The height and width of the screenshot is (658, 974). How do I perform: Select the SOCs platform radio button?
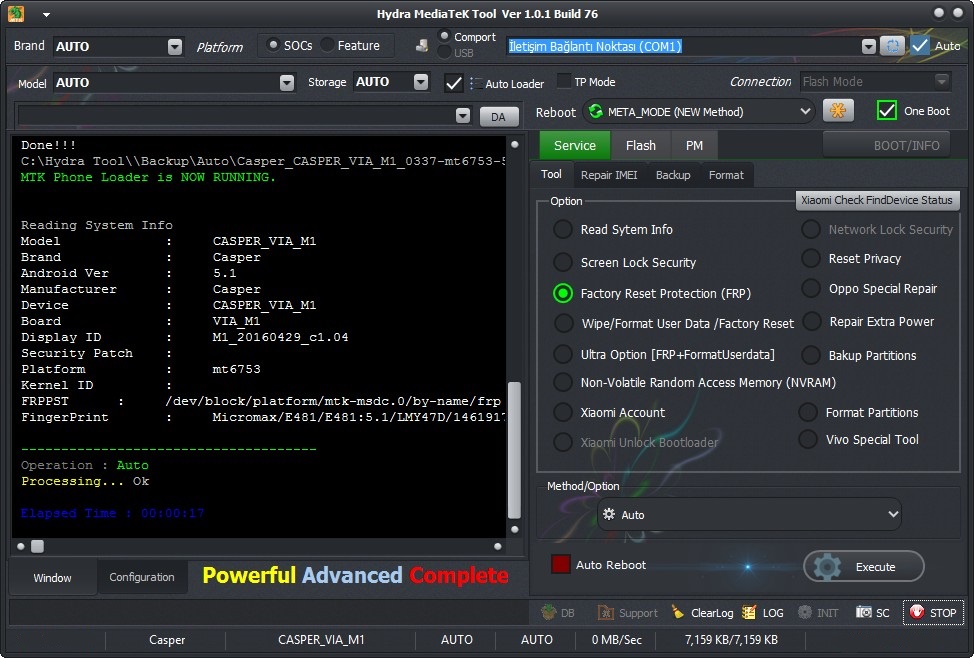pyautogui.click(x=272, y=45)
